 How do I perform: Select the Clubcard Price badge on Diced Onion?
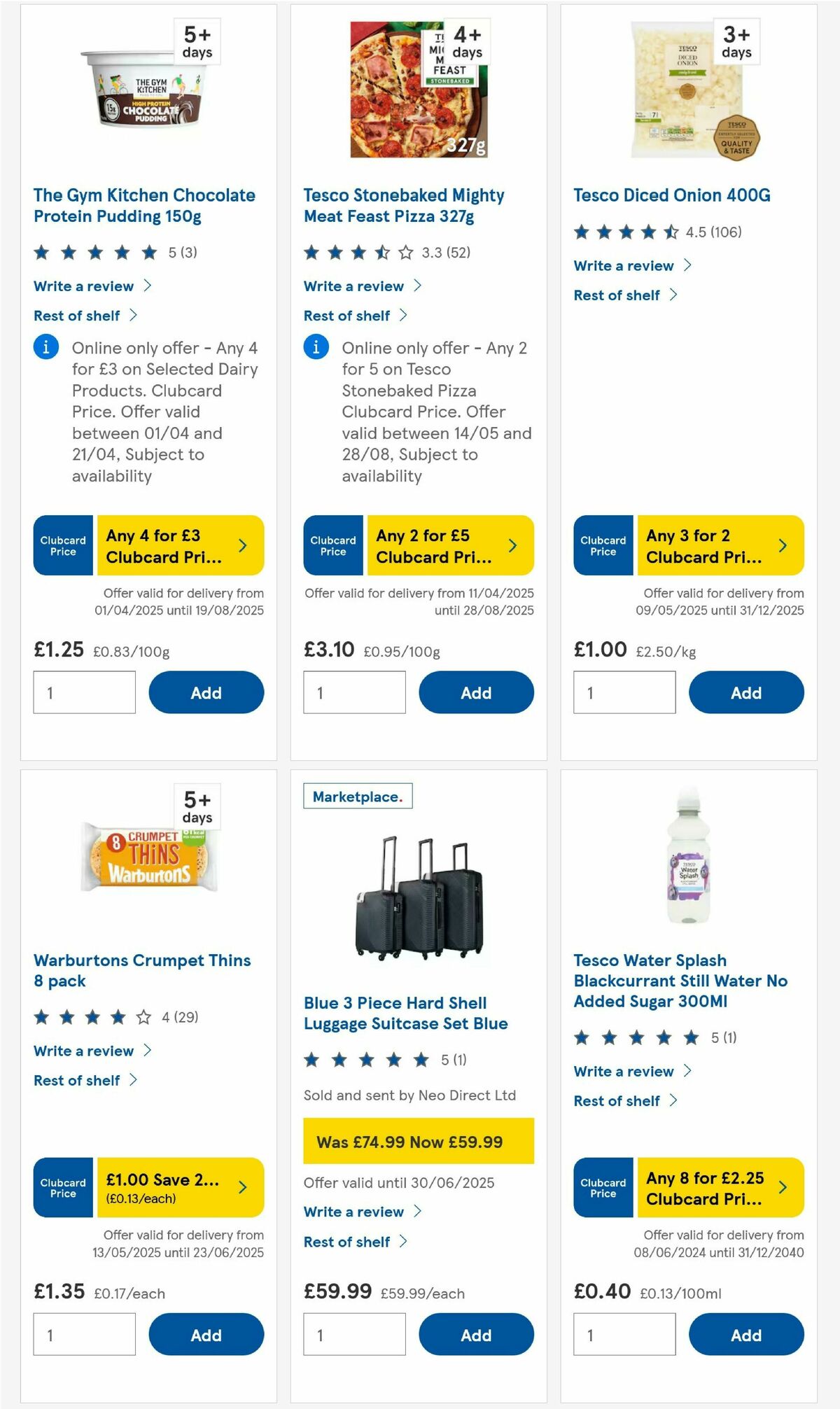click(602, 545)
